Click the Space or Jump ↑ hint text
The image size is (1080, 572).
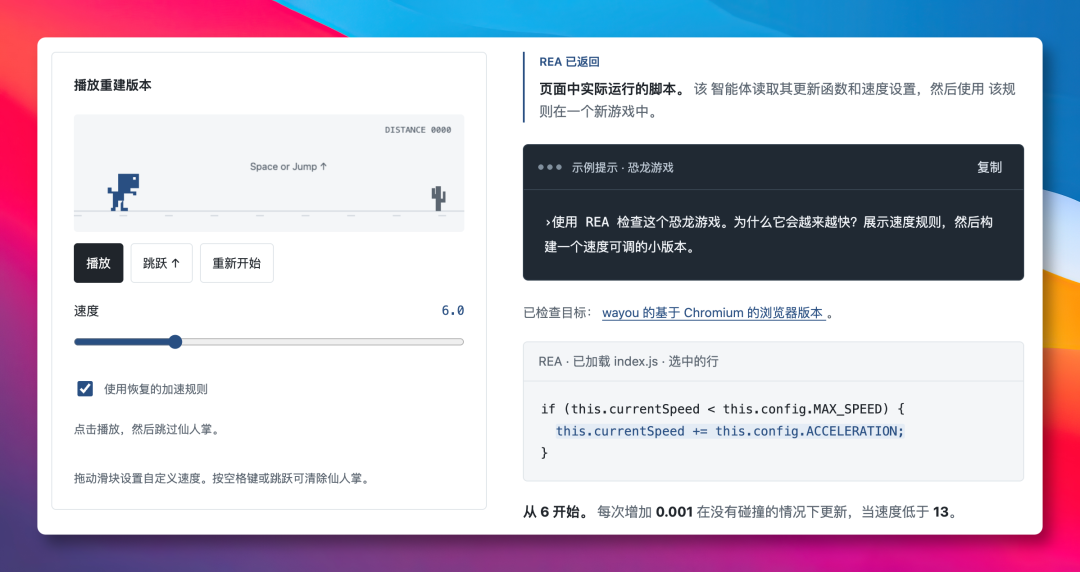[x=289, y=166]
